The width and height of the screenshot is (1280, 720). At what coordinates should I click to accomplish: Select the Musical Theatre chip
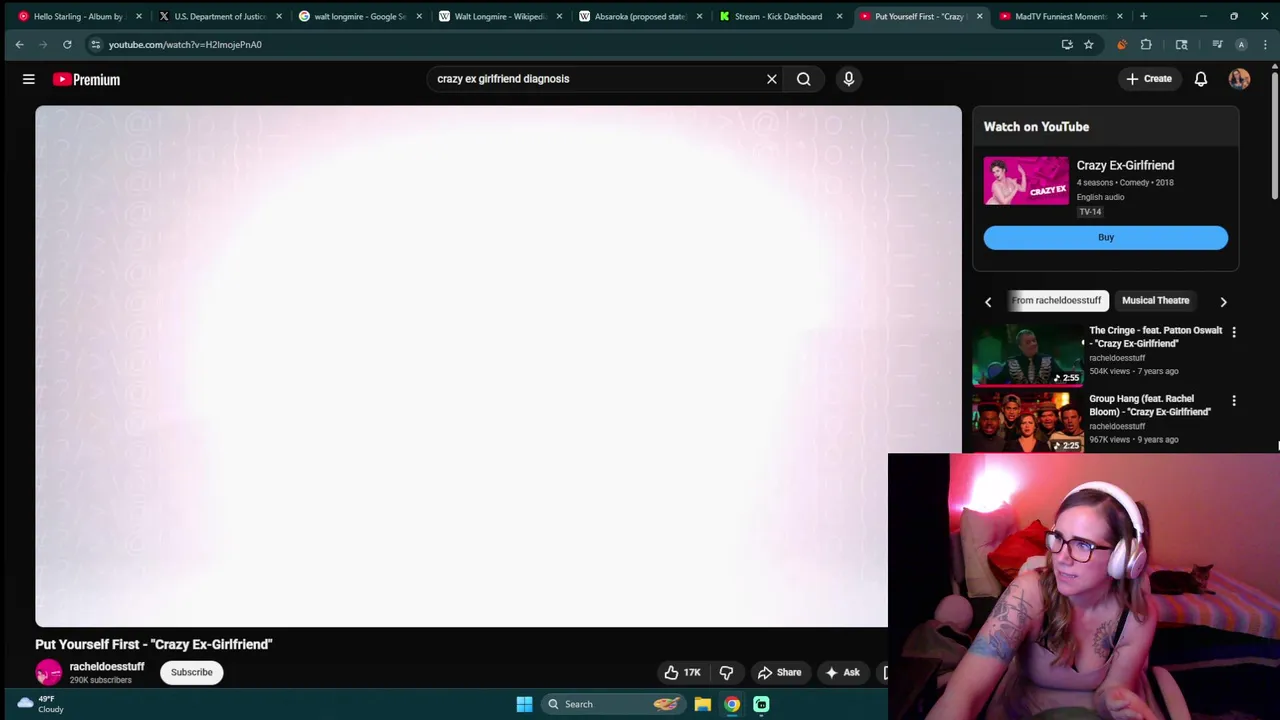tap(1155, 300)
